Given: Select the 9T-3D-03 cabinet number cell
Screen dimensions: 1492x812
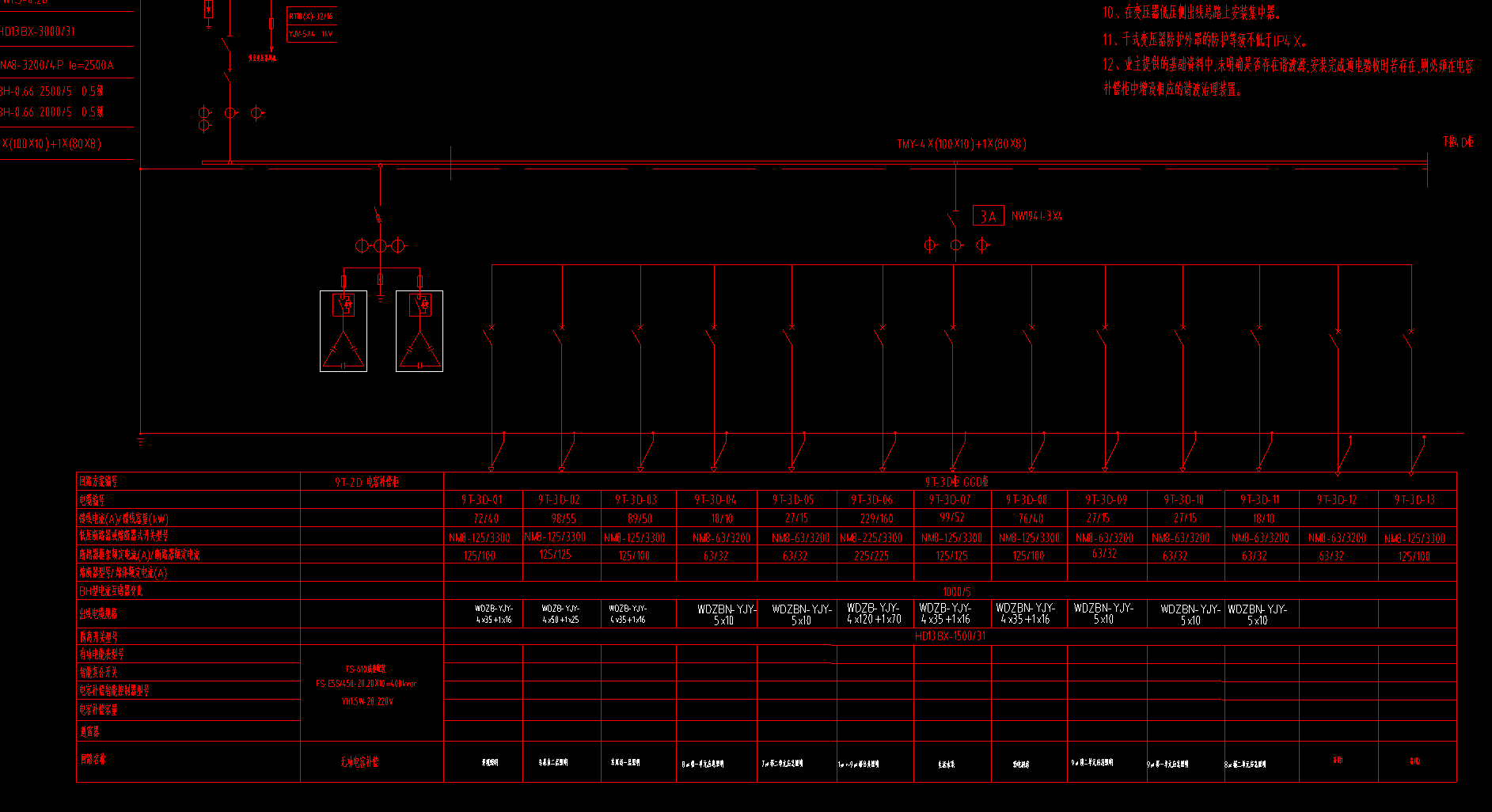Looking at the screenshot, I should (x=636, y=500).
